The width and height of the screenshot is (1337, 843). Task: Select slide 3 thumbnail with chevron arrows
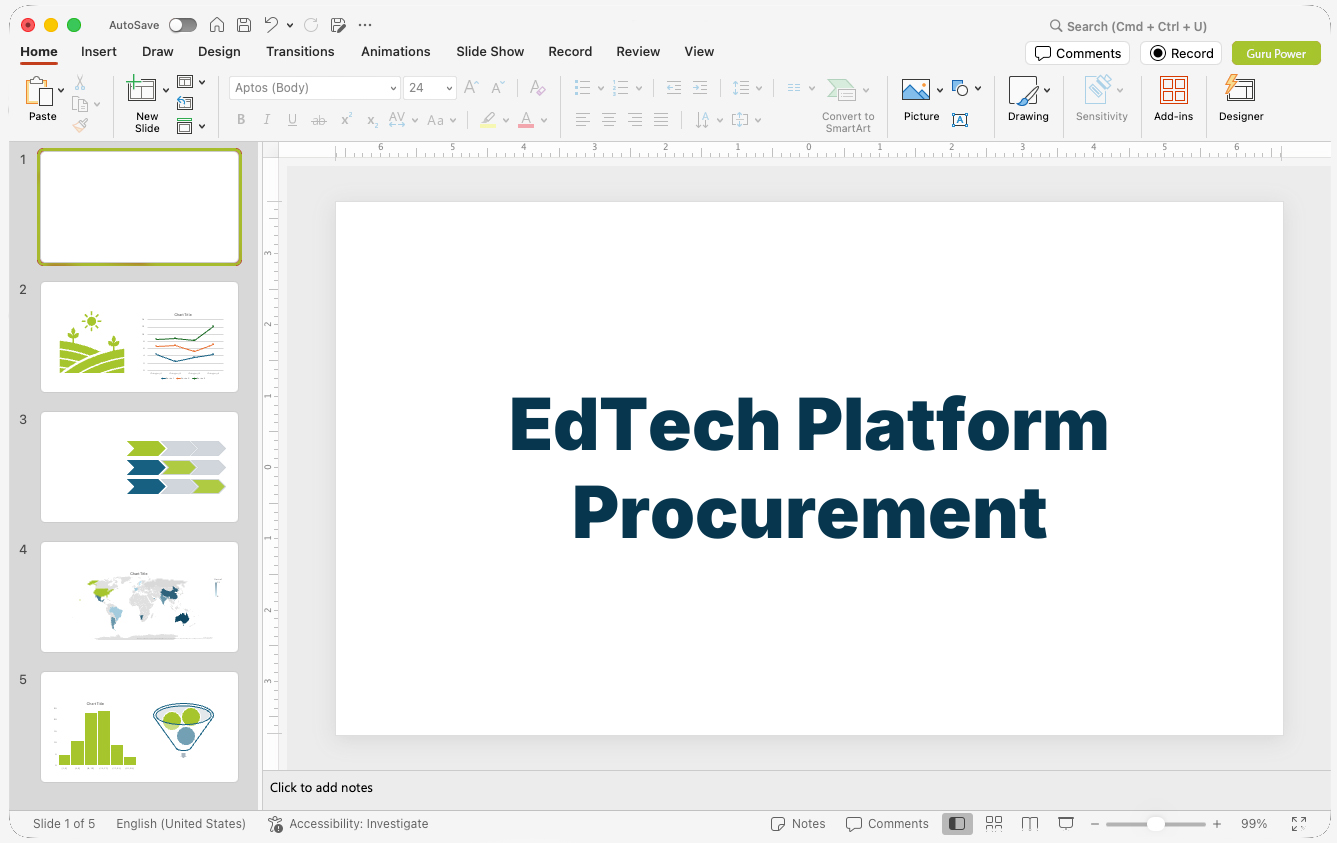tap(139, 467)
